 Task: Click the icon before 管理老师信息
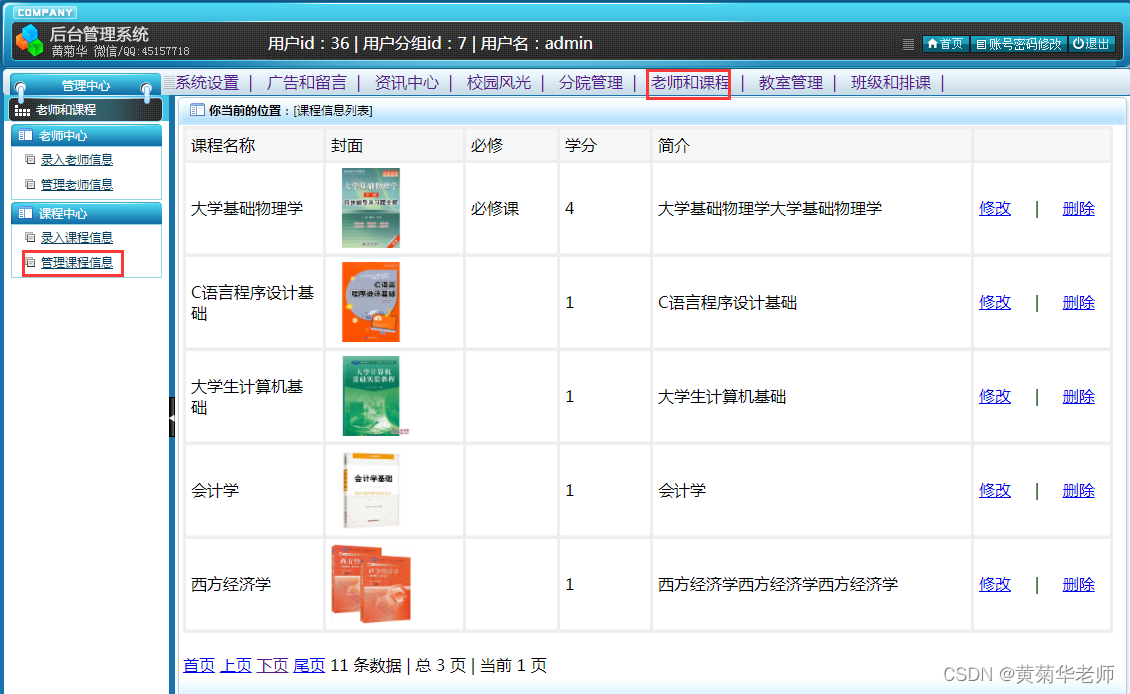coord(30,184)
